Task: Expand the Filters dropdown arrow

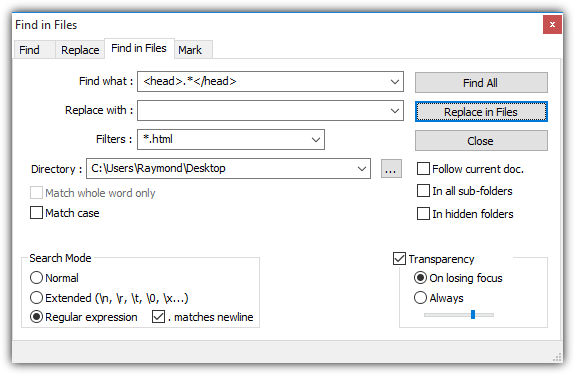Action: tap(316, 140)
